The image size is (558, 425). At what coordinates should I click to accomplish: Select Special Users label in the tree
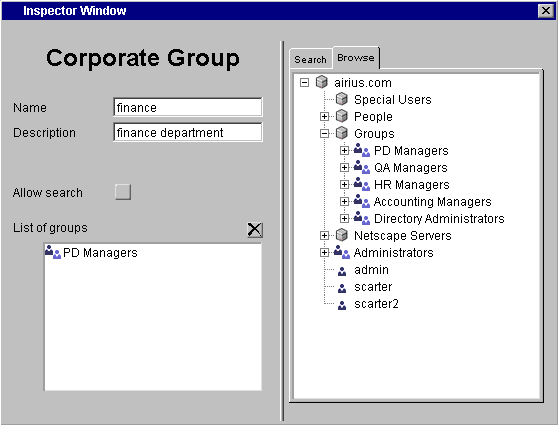(x=393, y=100)
